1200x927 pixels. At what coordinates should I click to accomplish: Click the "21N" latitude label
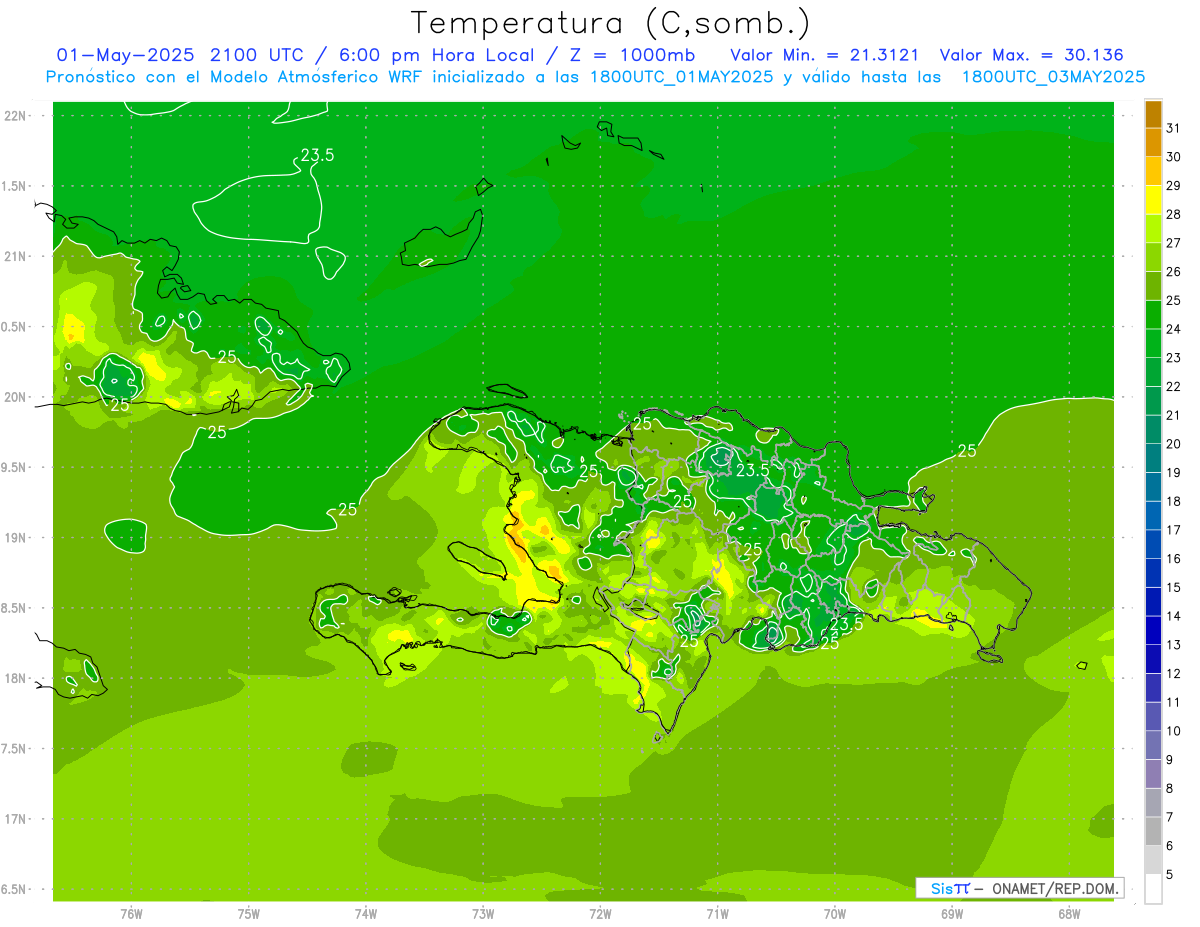(16, 257)
